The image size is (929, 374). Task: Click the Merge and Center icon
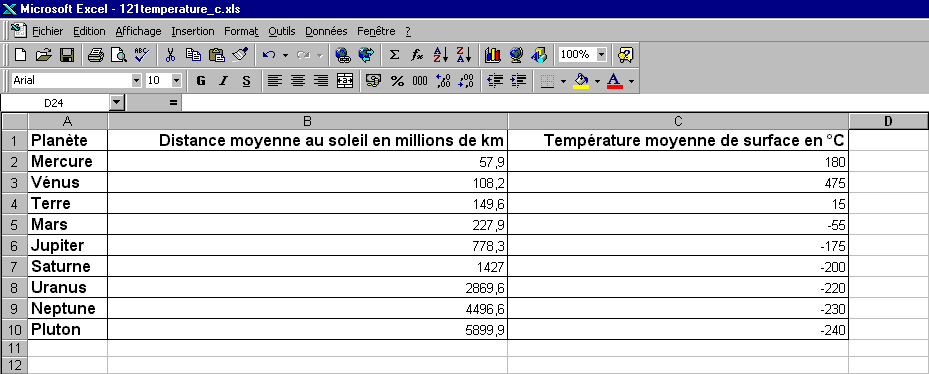coord(345,81)
